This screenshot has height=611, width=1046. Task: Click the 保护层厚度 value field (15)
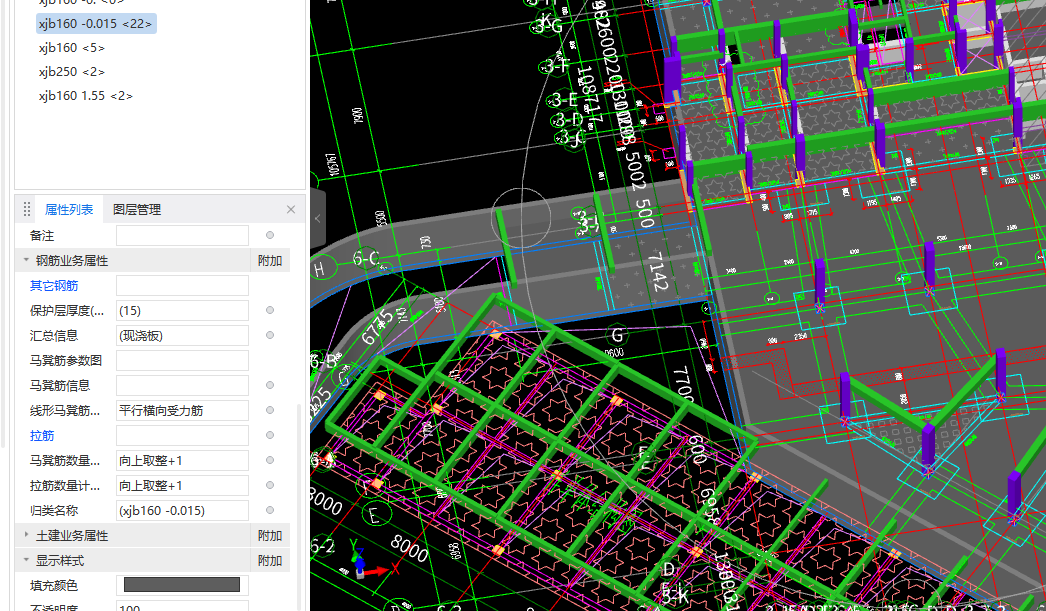[182, 310]
